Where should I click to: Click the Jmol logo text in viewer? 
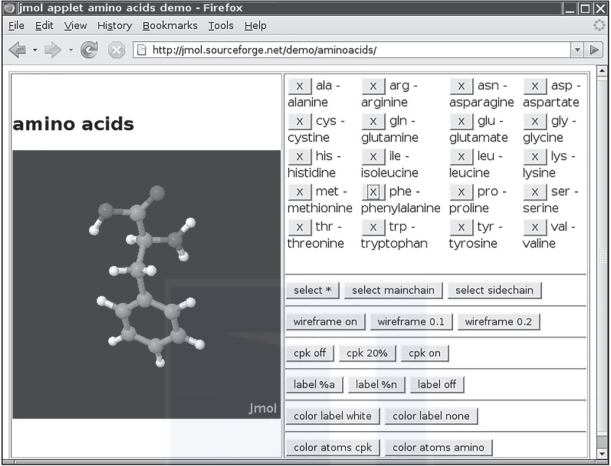tap(263, 408)
